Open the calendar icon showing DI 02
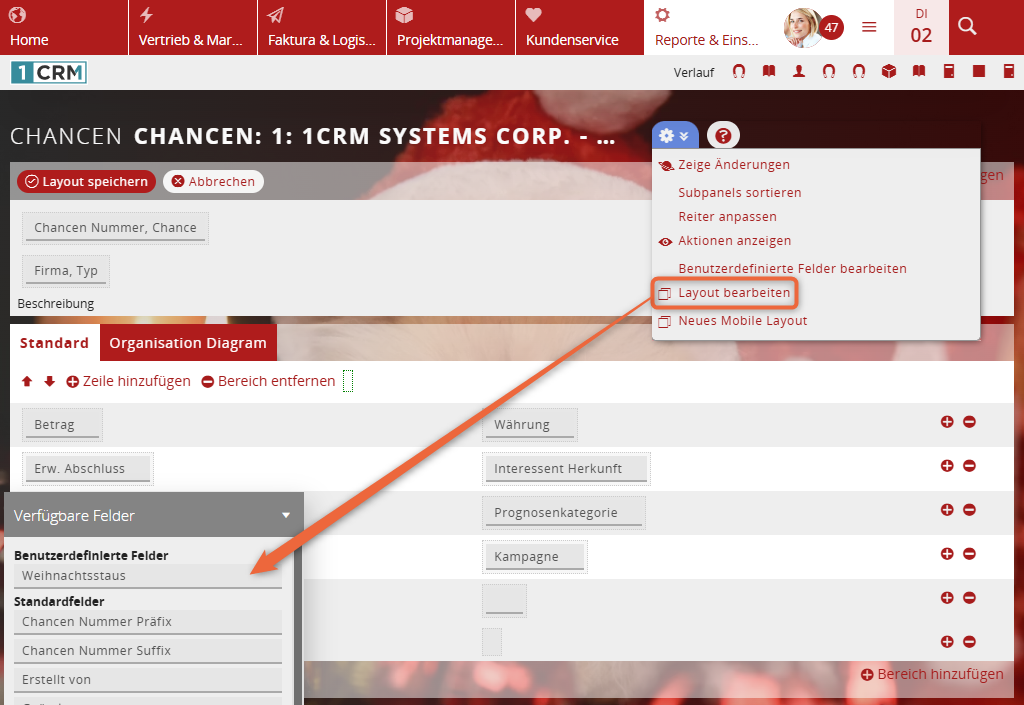The width and height of the screenshot is (1024, 705). pyautogui.click(x=920, y=27)
